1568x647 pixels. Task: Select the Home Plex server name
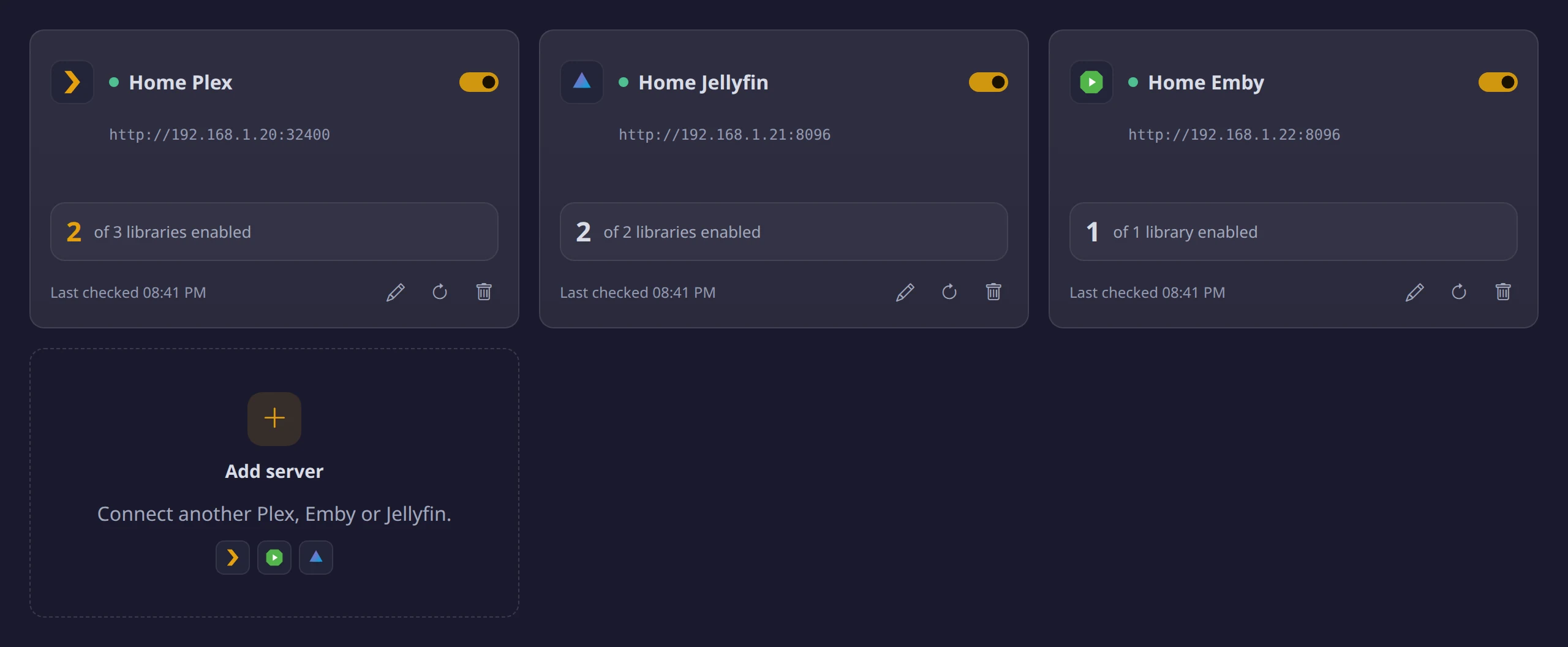point(181,82)
